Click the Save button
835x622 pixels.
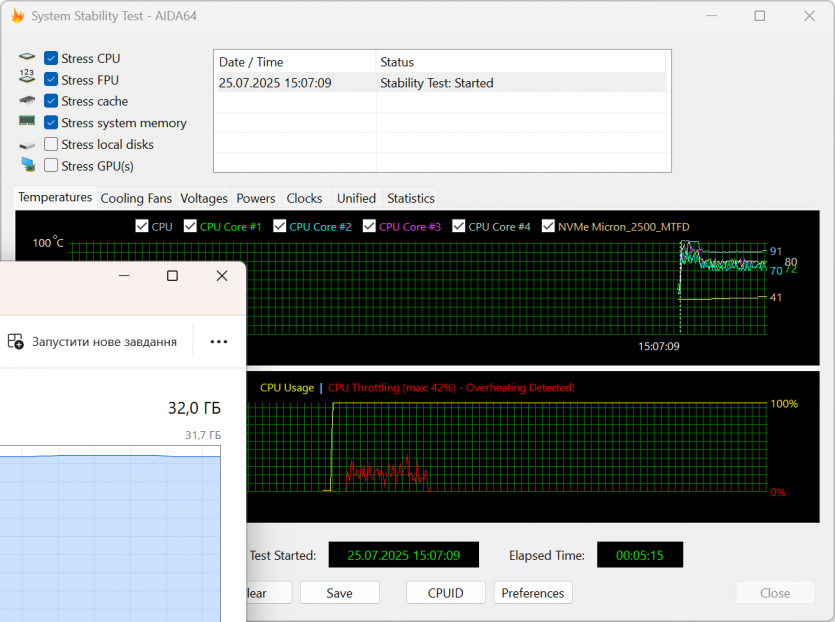tap(339, 593)
